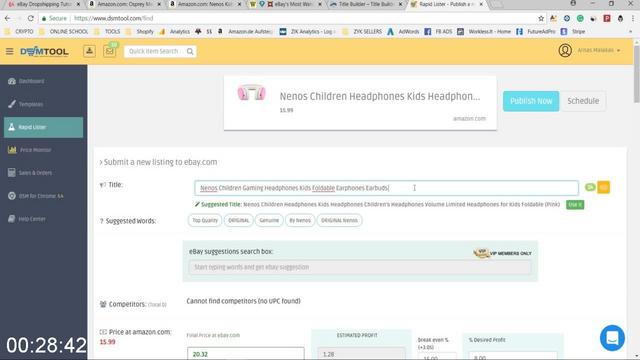Open the Chrome three-dot menu
Viewport: 640px width, 360px height.
pos(633,18)
